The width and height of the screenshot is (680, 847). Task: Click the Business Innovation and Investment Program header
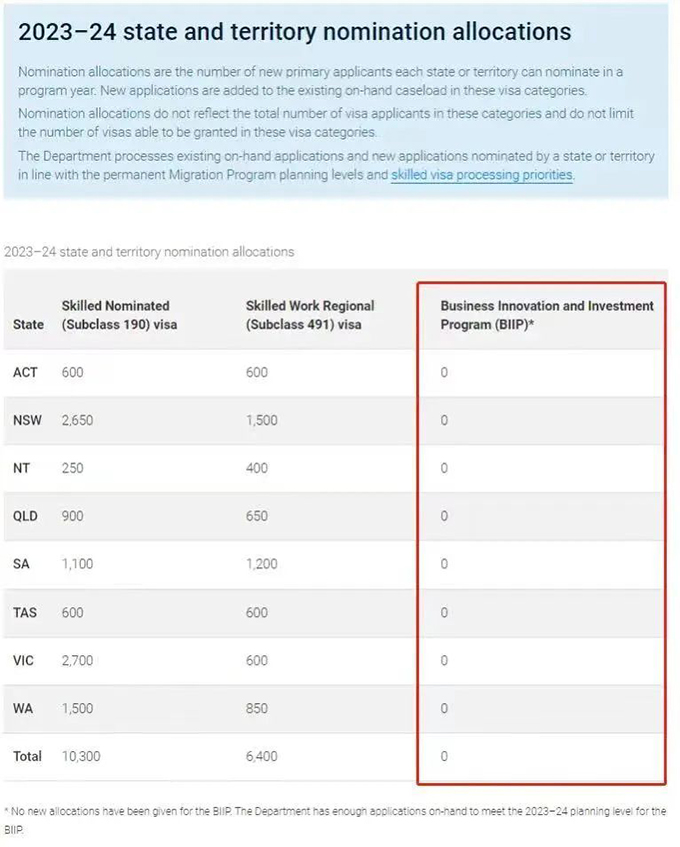coord(547,315)
